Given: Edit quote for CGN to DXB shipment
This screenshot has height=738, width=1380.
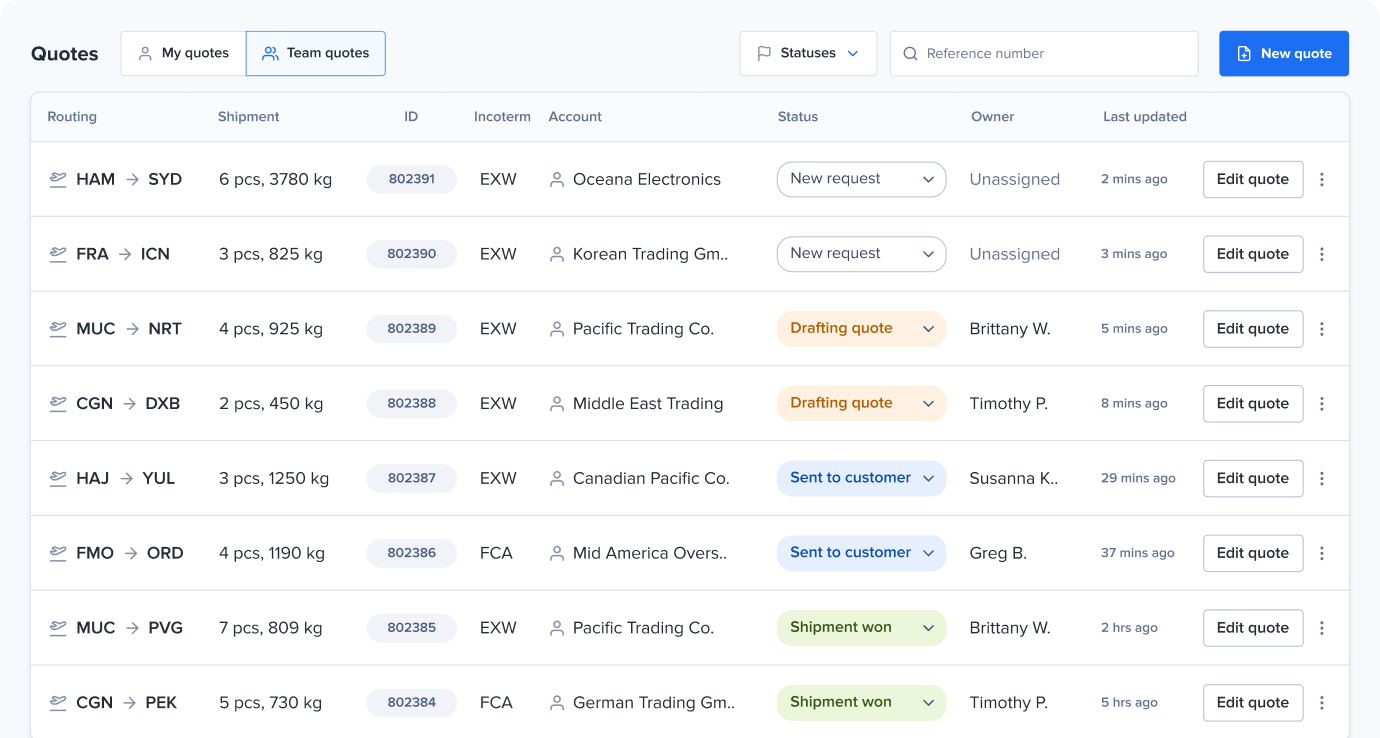Looking at the screenshot, I should point(1253,404).
